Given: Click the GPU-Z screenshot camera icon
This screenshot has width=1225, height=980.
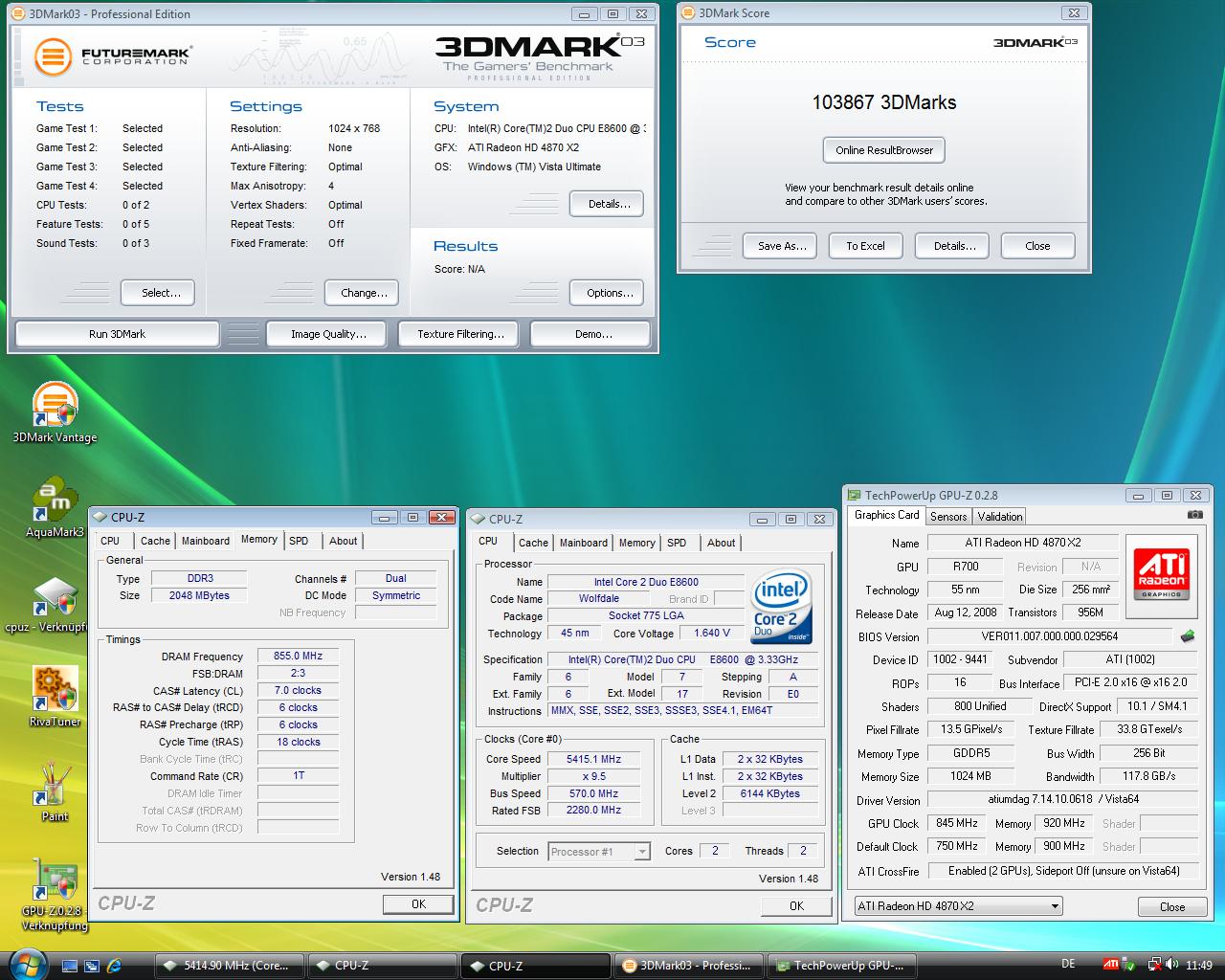Looking at the screenshot, I should tap(1194, 515).
